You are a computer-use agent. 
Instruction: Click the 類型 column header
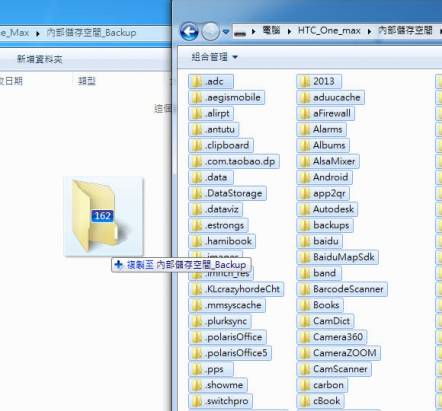click(x=87, y=81)
